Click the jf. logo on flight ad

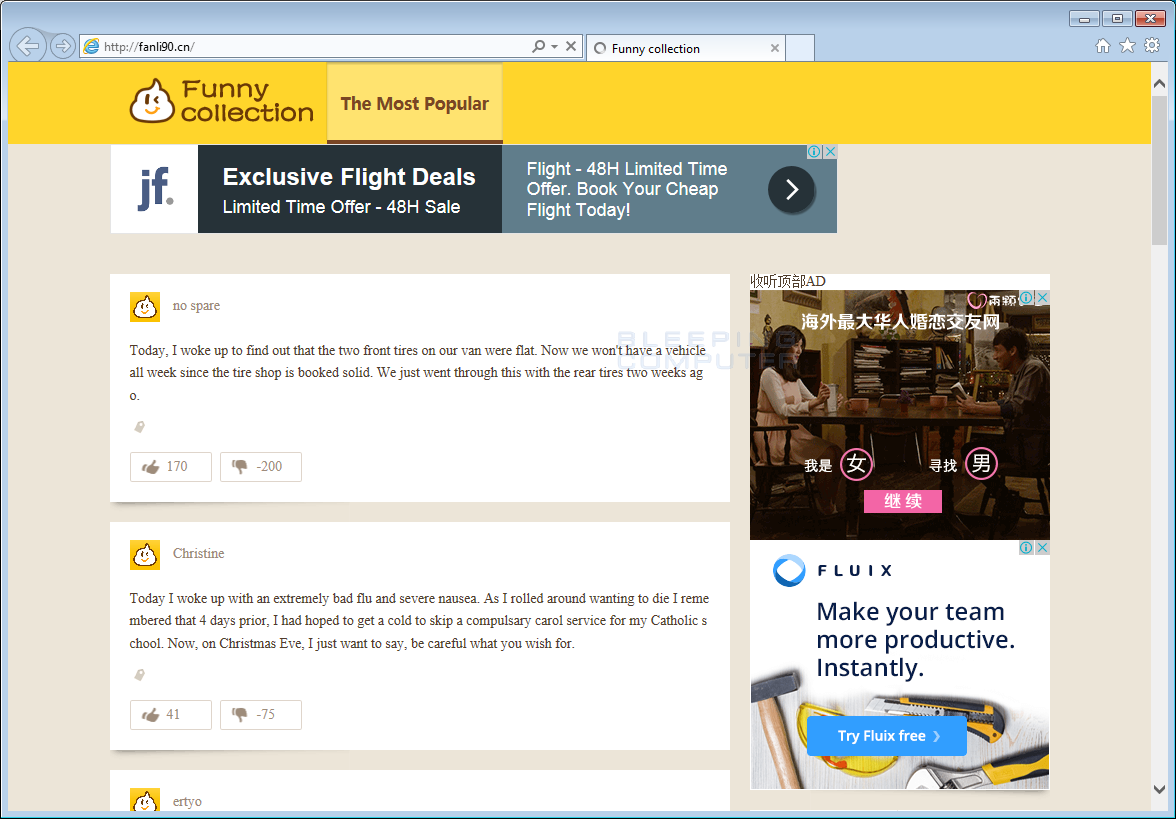(155, 189)
